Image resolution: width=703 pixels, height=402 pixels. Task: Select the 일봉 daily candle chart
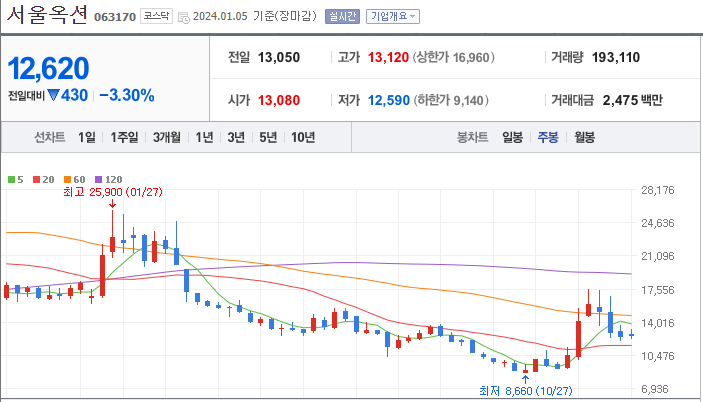(x=512, y=137)
